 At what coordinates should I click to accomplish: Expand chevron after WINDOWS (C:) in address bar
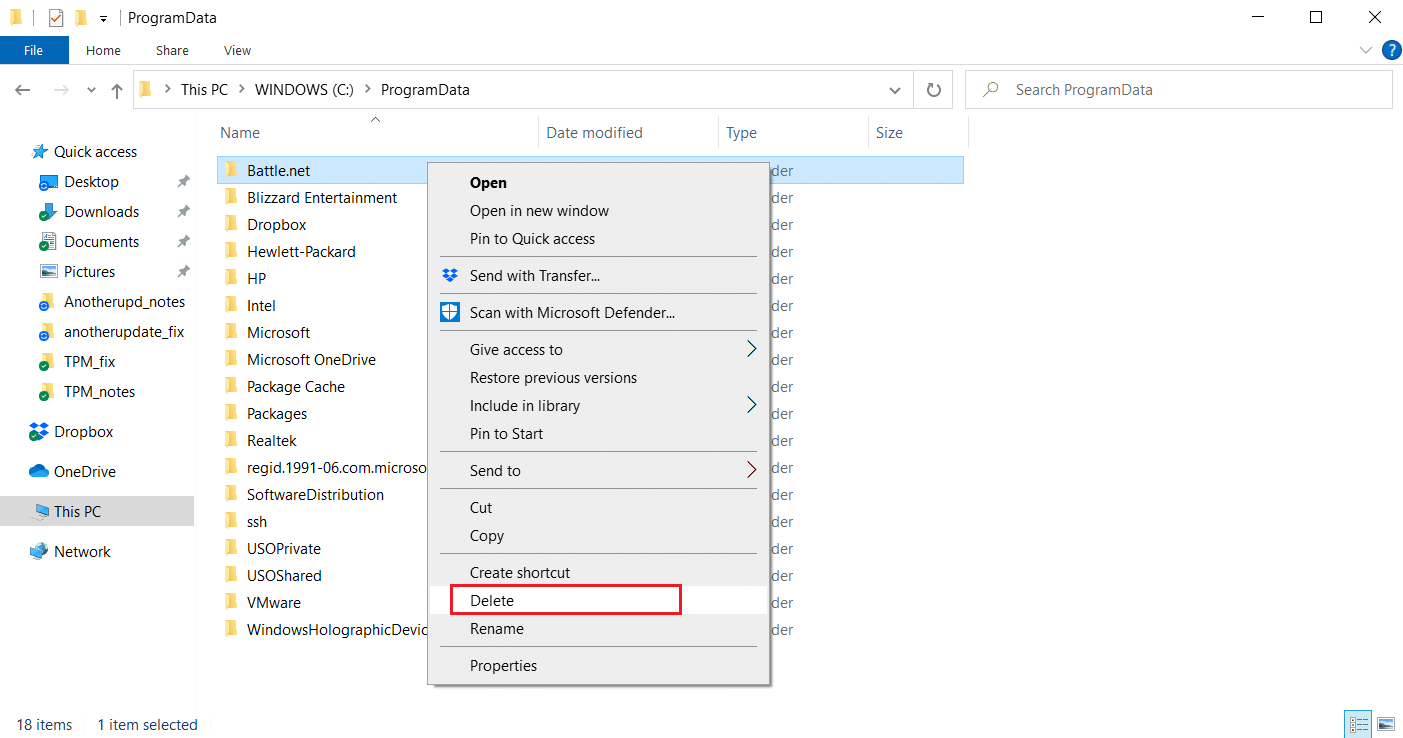[367, 90]
